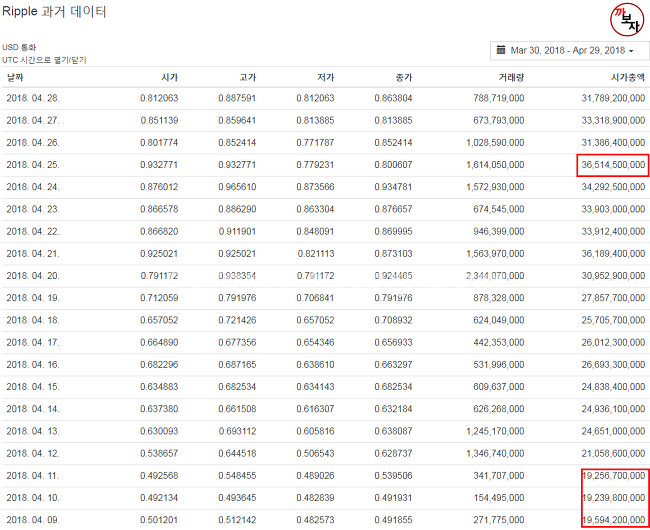
Task: Select the date cell 2018. 04. 21.
Action: 33,254
